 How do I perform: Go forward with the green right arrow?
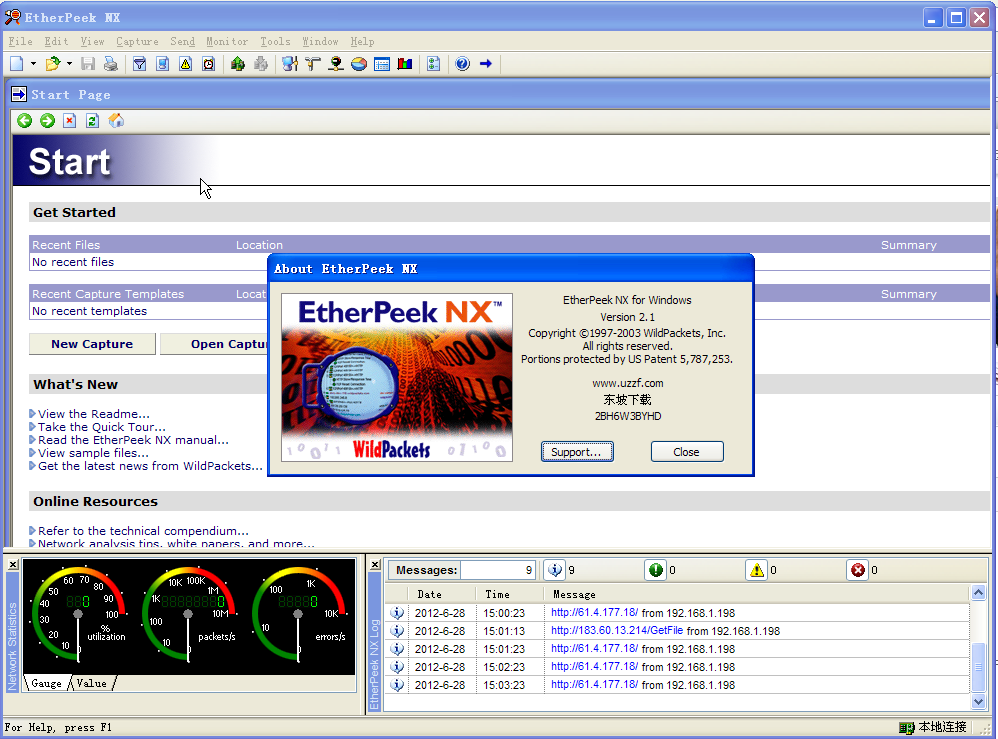pos(47,121)
